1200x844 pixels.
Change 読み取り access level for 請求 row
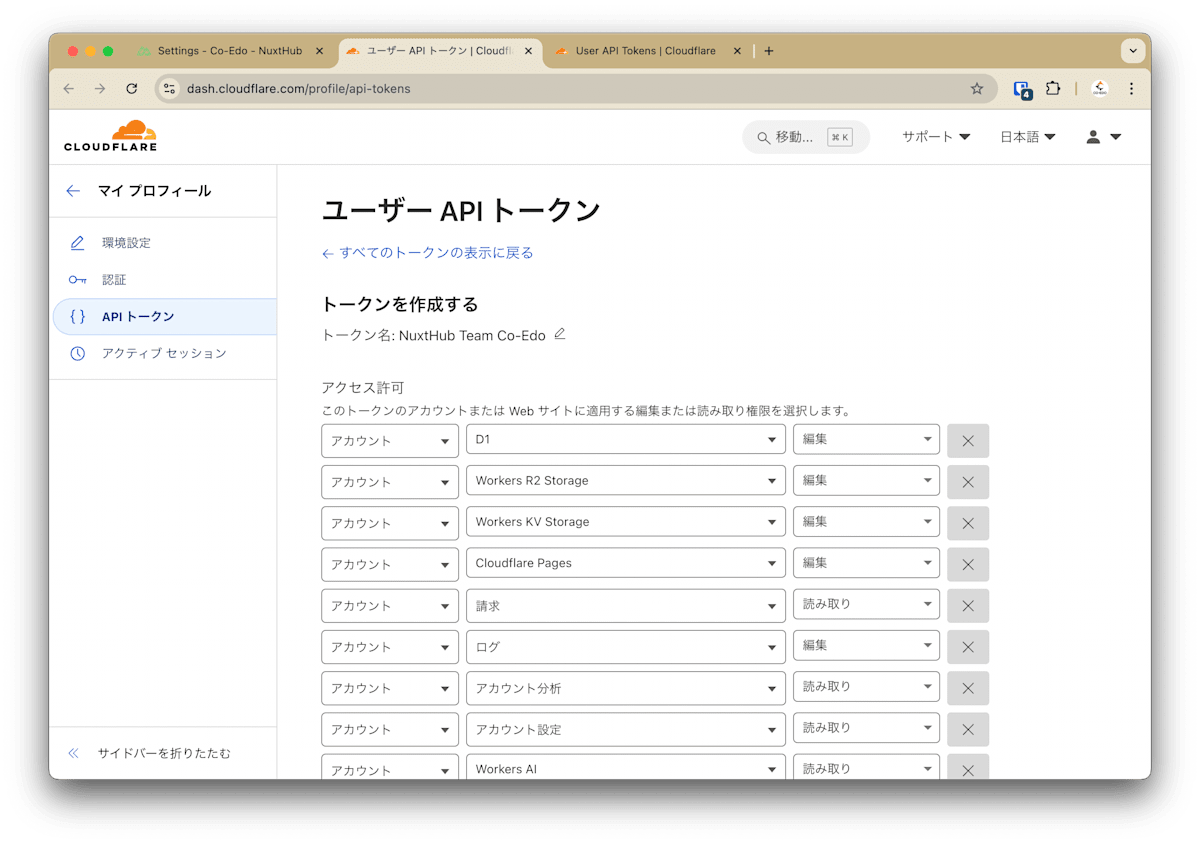[866, 604]
